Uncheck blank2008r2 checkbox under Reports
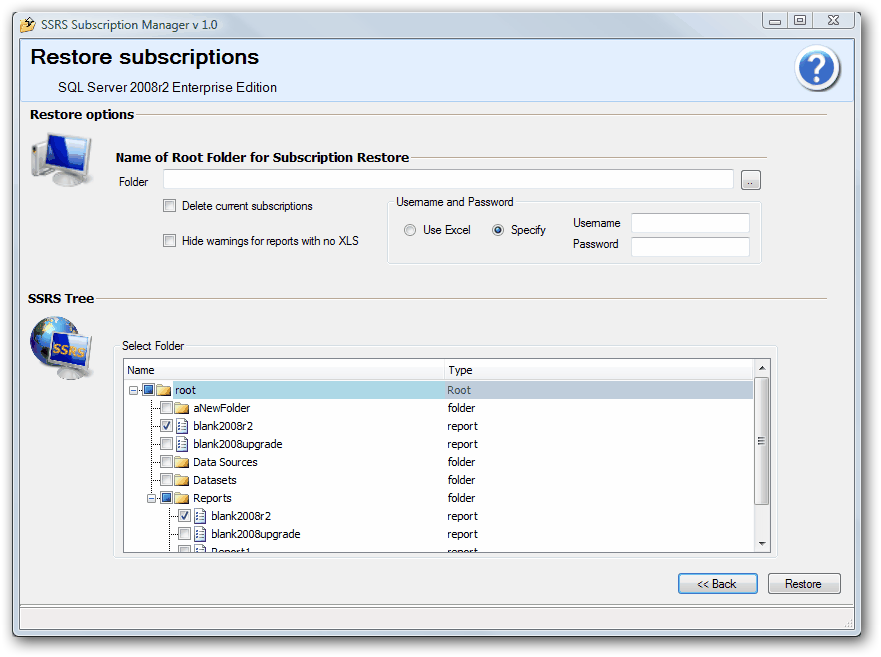Viewport: 881px width, 657px height. point(184,515)
